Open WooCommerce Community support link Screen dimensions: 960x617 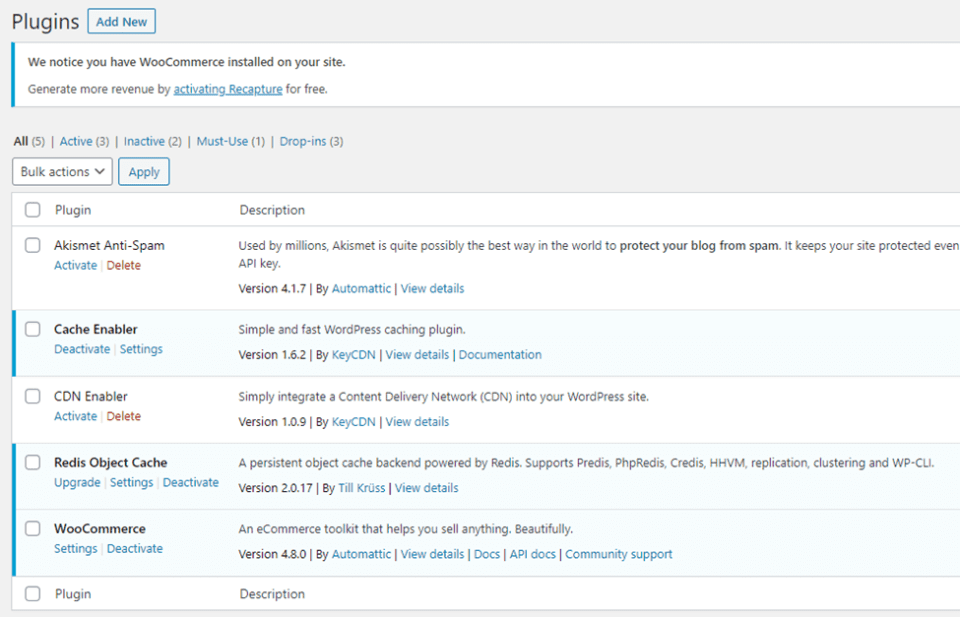pos(618,555)
